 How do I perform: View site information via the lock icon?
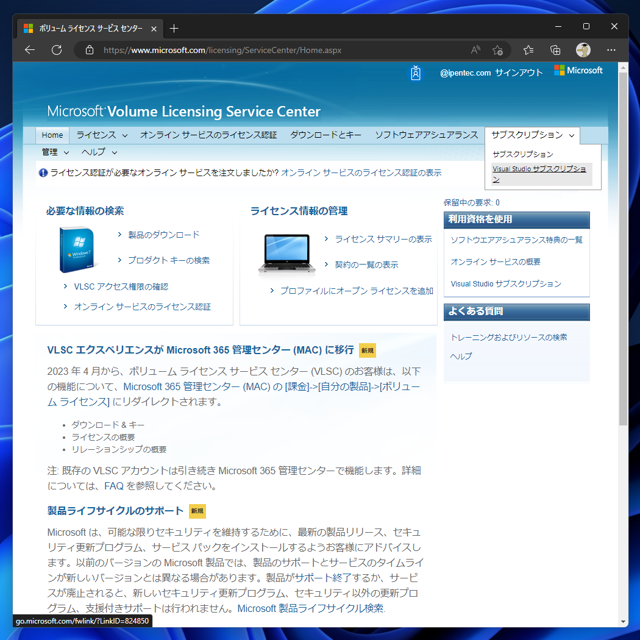click(89, 50)
